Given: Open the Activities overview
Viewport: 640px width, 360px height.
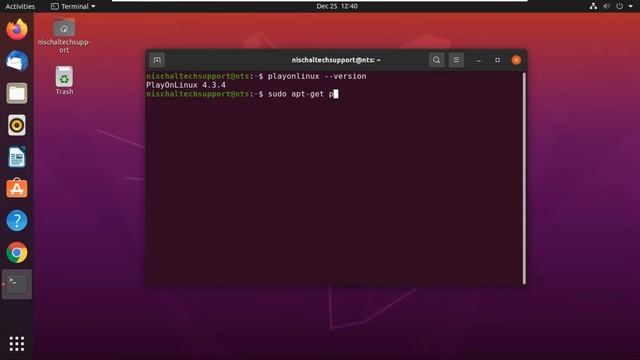Looking at the screenshot, I should point(20,6).
